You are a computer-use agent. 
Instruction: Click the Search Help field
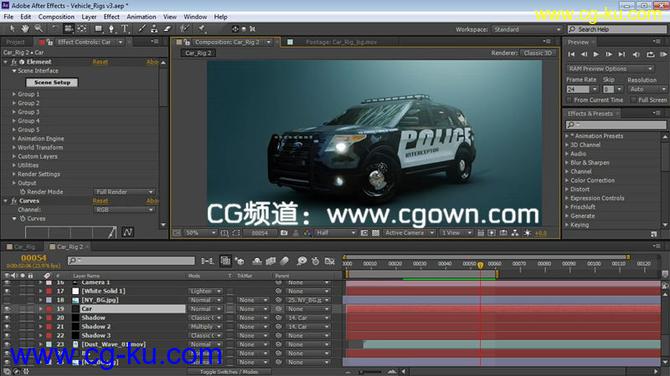click(617, 29)
